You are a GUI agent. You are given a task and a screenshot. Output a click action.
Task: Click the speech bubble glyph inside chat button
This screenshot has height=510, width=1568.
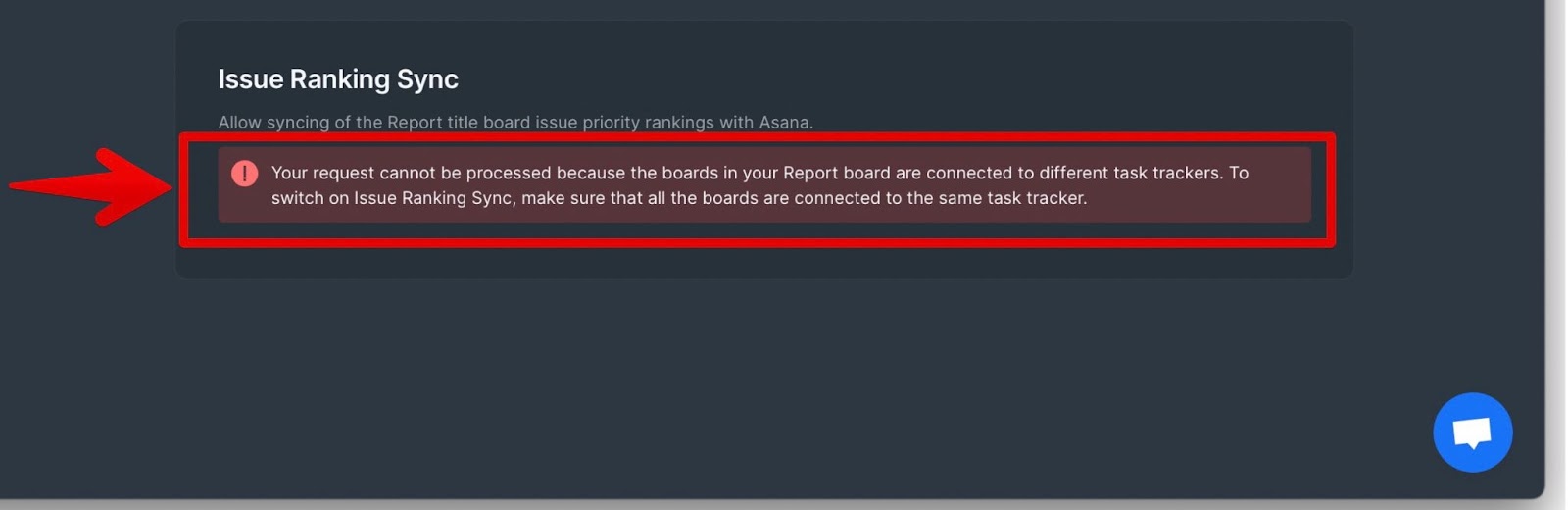[1472, 433]
